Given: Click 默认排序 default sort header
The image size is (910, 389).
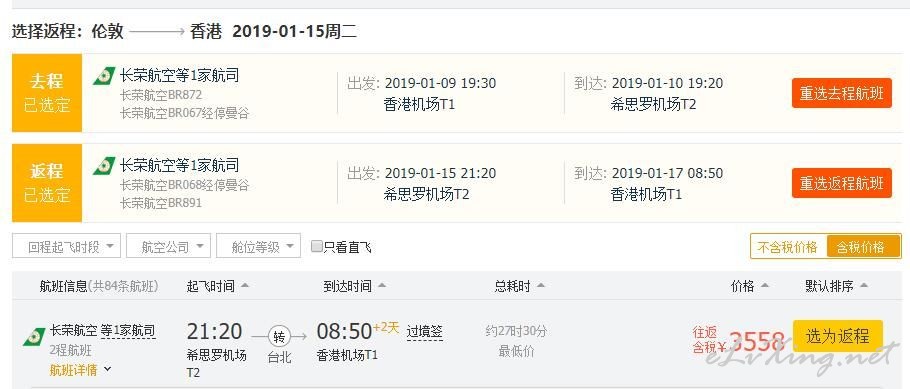Looking at the screenshot, I should click(x=836, y=286).
